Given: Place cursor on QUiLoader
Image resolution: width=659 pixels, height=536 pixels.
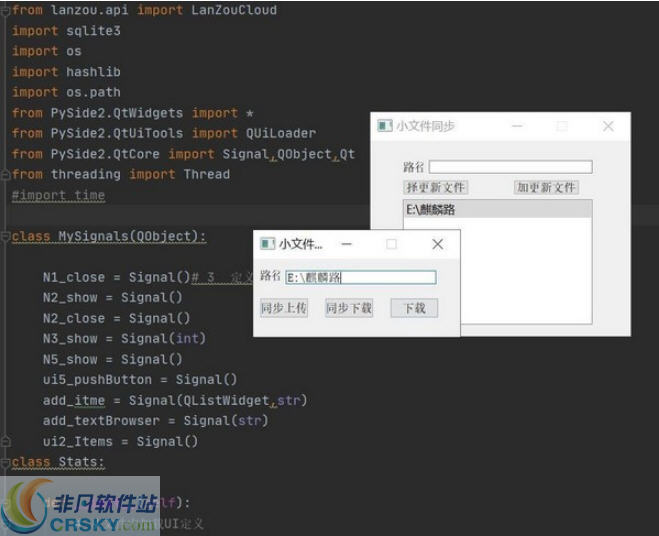Looking at the screenshot, I should 281,133.
